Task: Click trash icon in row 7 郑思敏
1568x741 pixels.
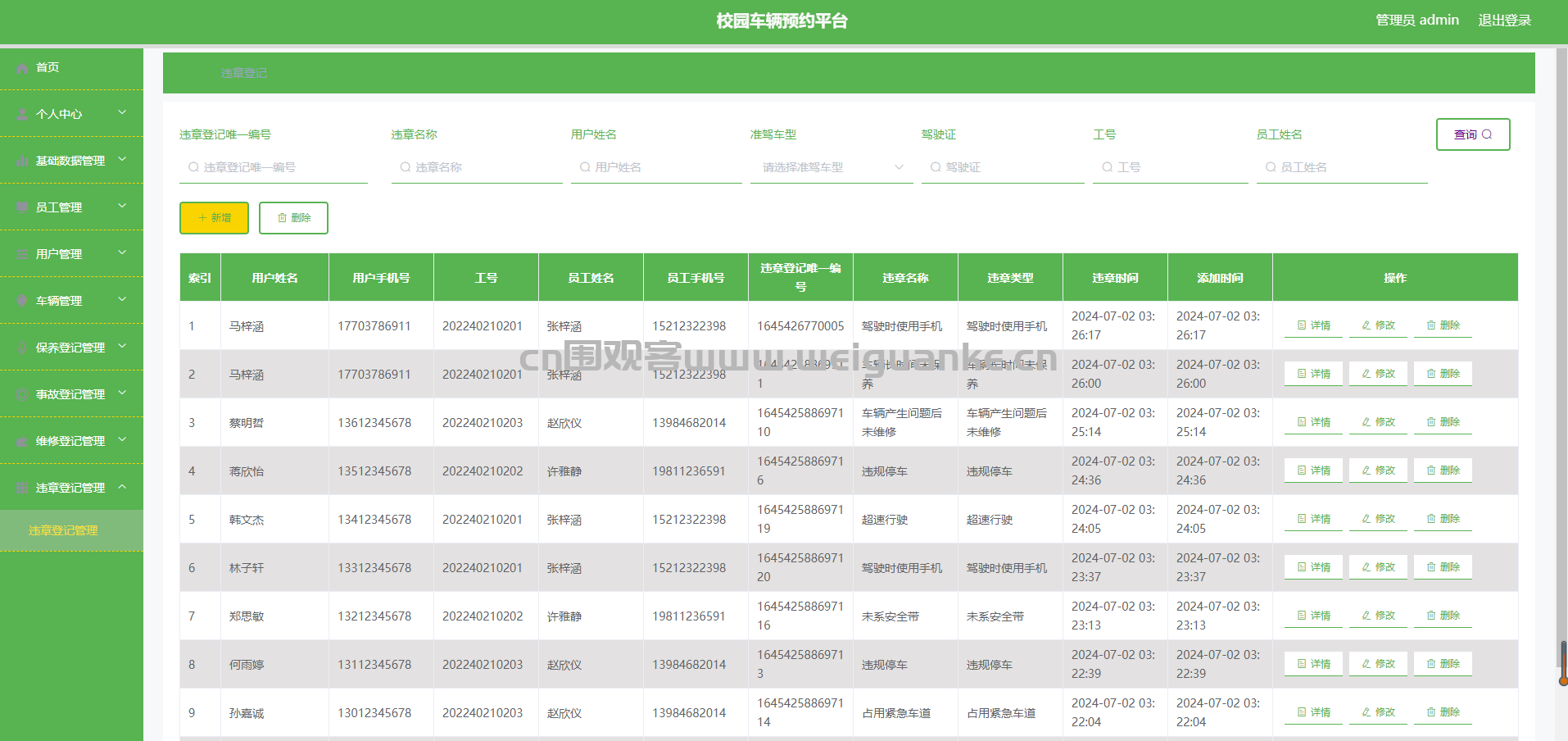Action: point(1431,616)
